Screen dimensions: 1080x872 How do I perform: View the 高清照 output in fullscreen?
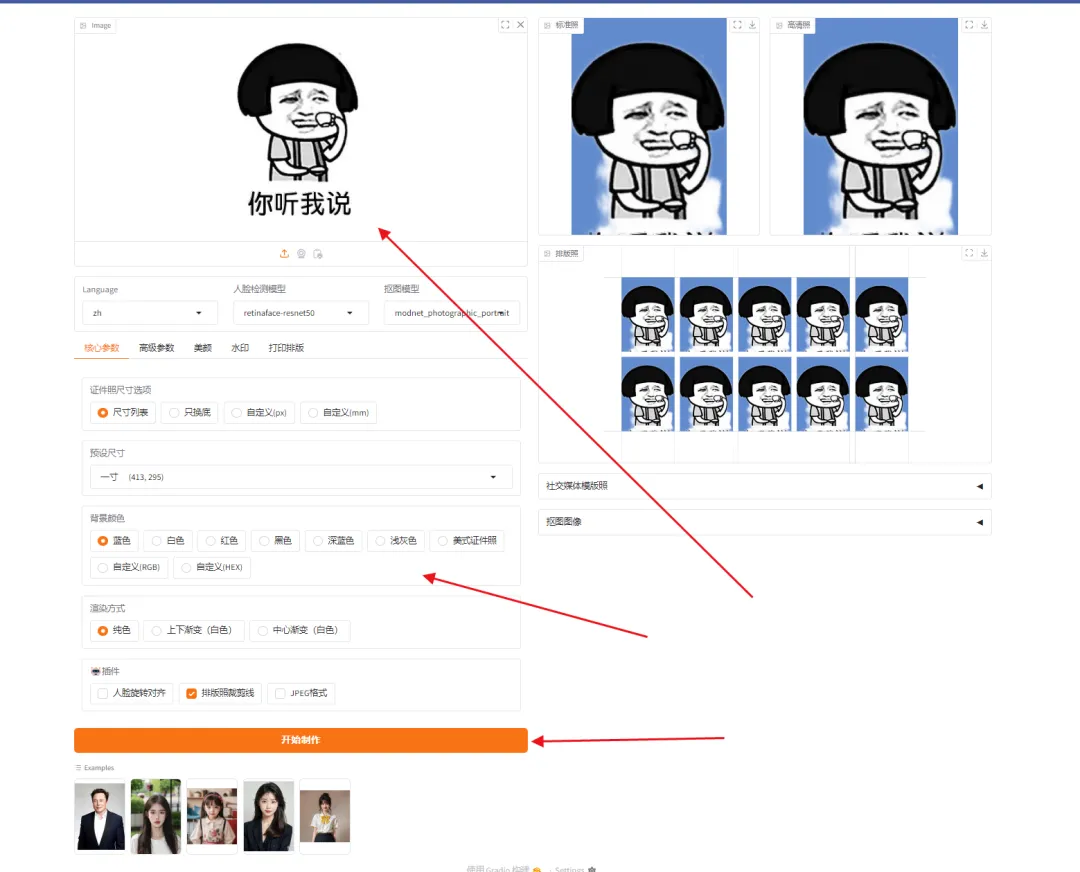969,25
